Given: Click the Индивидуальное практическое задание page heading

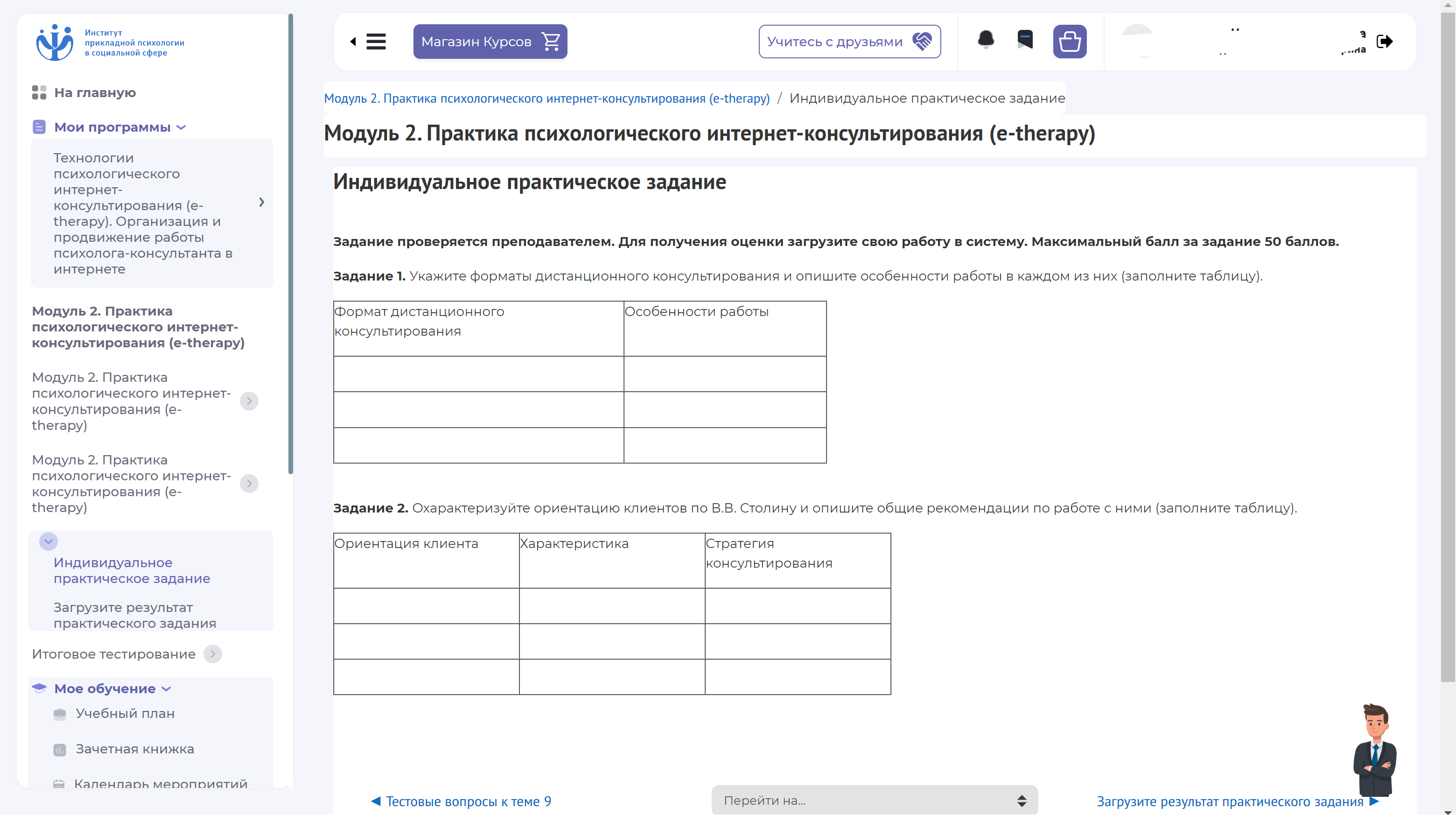Looking at the screenshot, I should pos(530,182).
